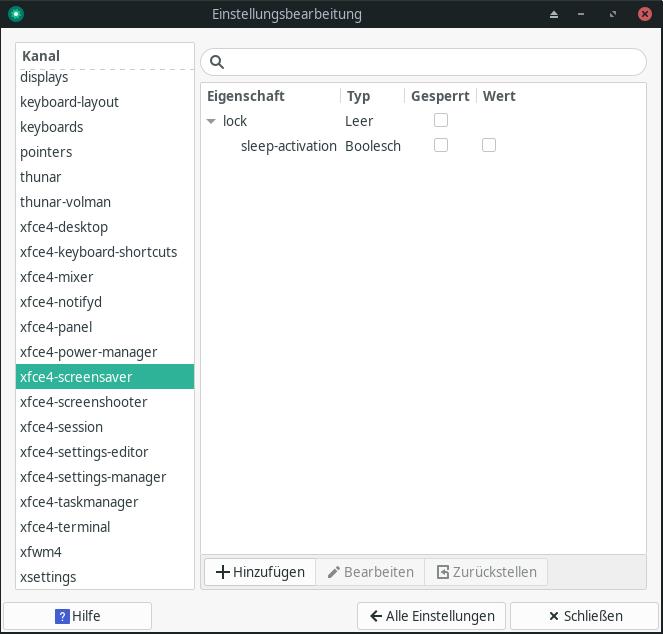
Task: Click the Schließen button
Action: coord(584,616)
